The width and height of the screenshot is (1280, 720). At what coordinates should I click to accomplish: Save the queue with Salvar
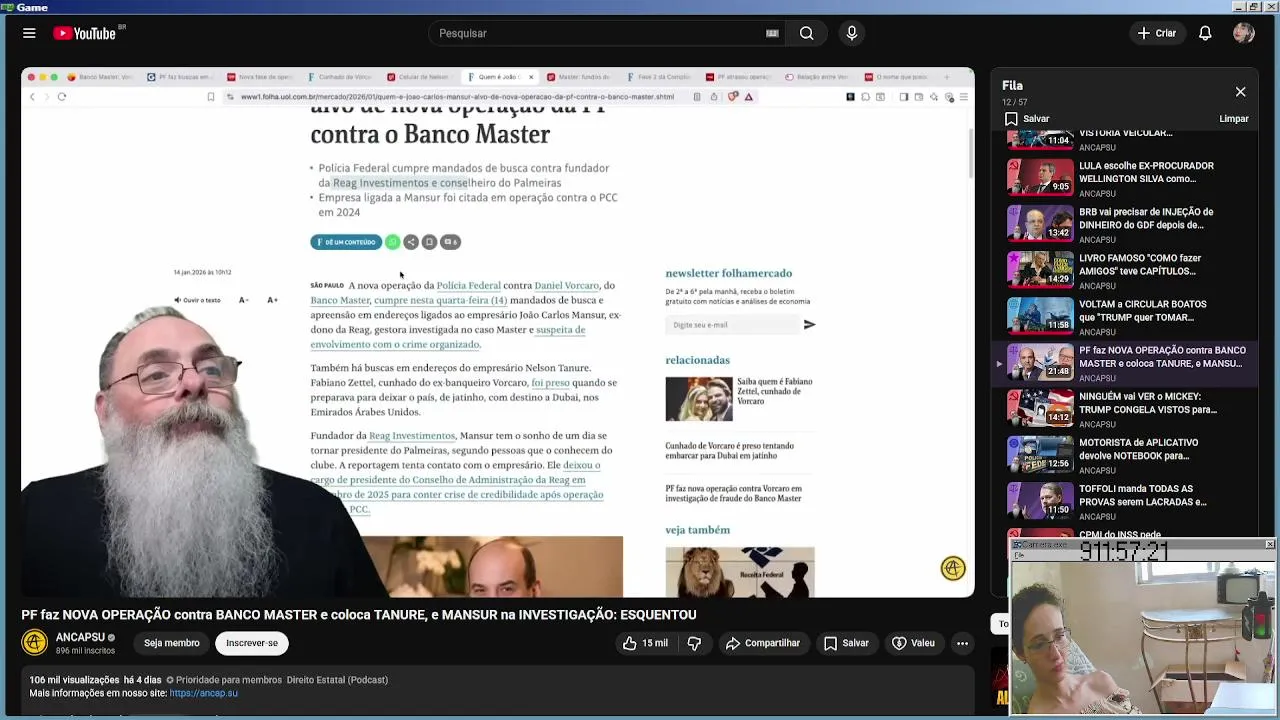pos(1027,119)
